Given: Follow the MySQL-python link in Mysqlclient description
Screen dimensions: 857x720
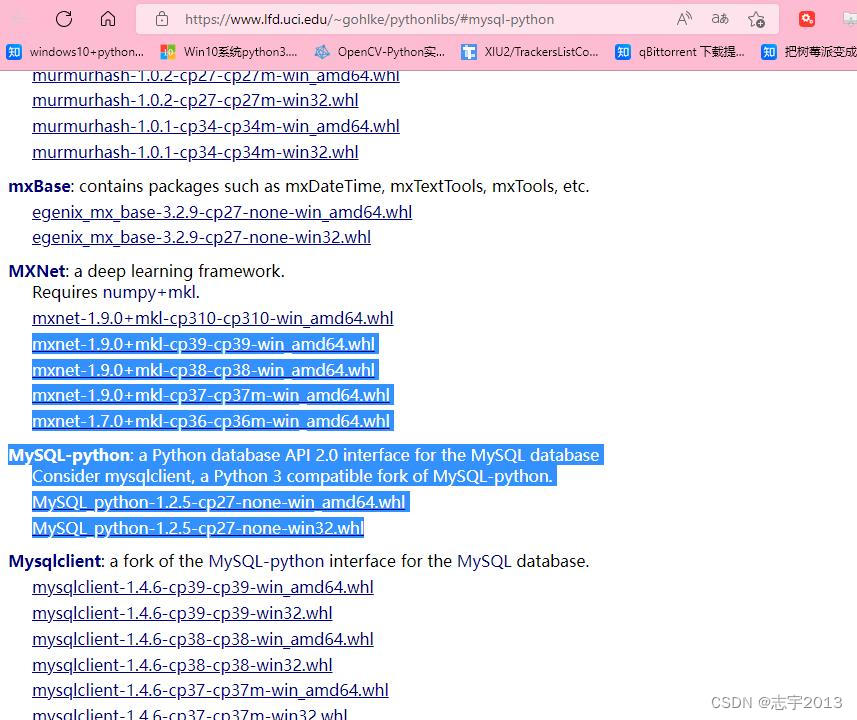Looking at the screenshot, I should pos(266,561).
